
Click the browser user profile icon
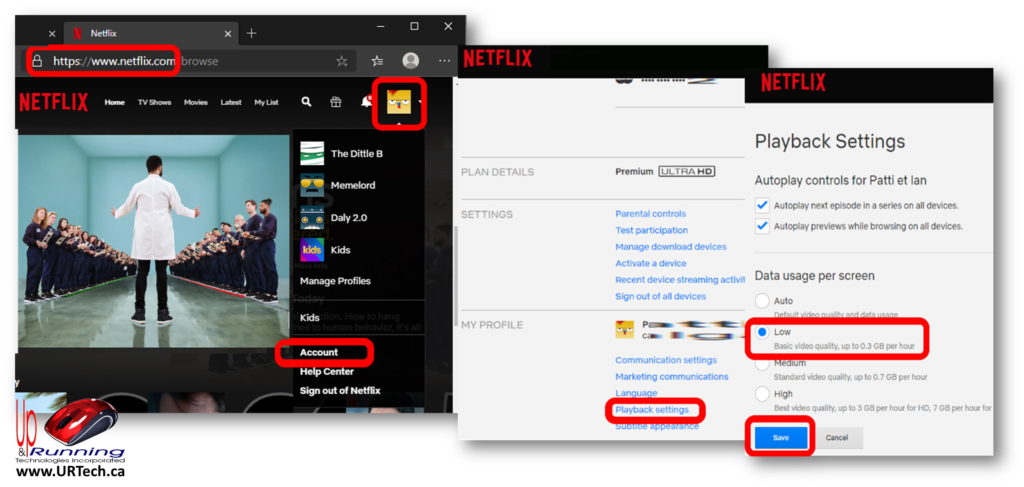coord(410,61)
